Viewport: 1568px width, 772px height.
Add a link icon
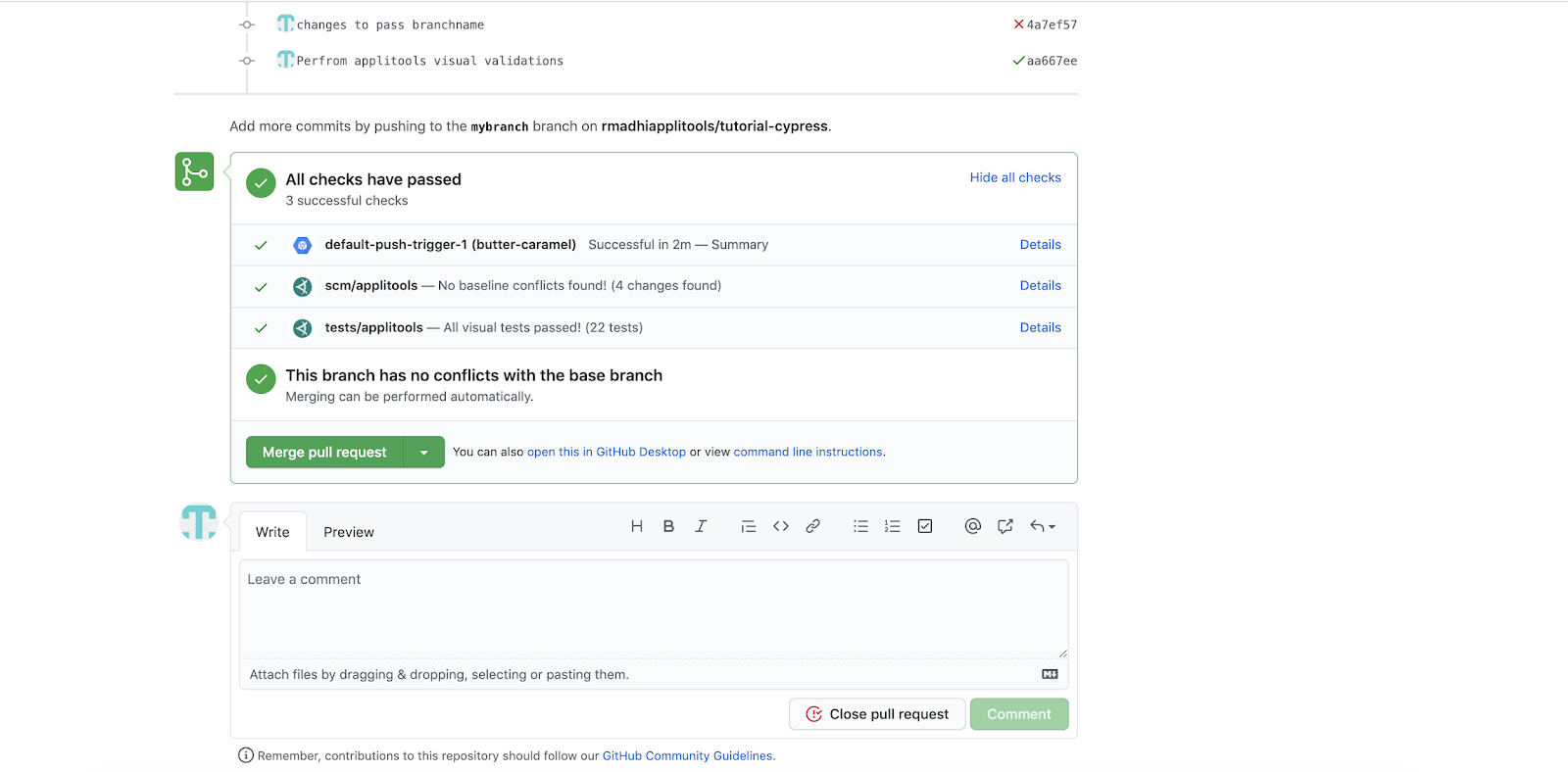point(812,526)
